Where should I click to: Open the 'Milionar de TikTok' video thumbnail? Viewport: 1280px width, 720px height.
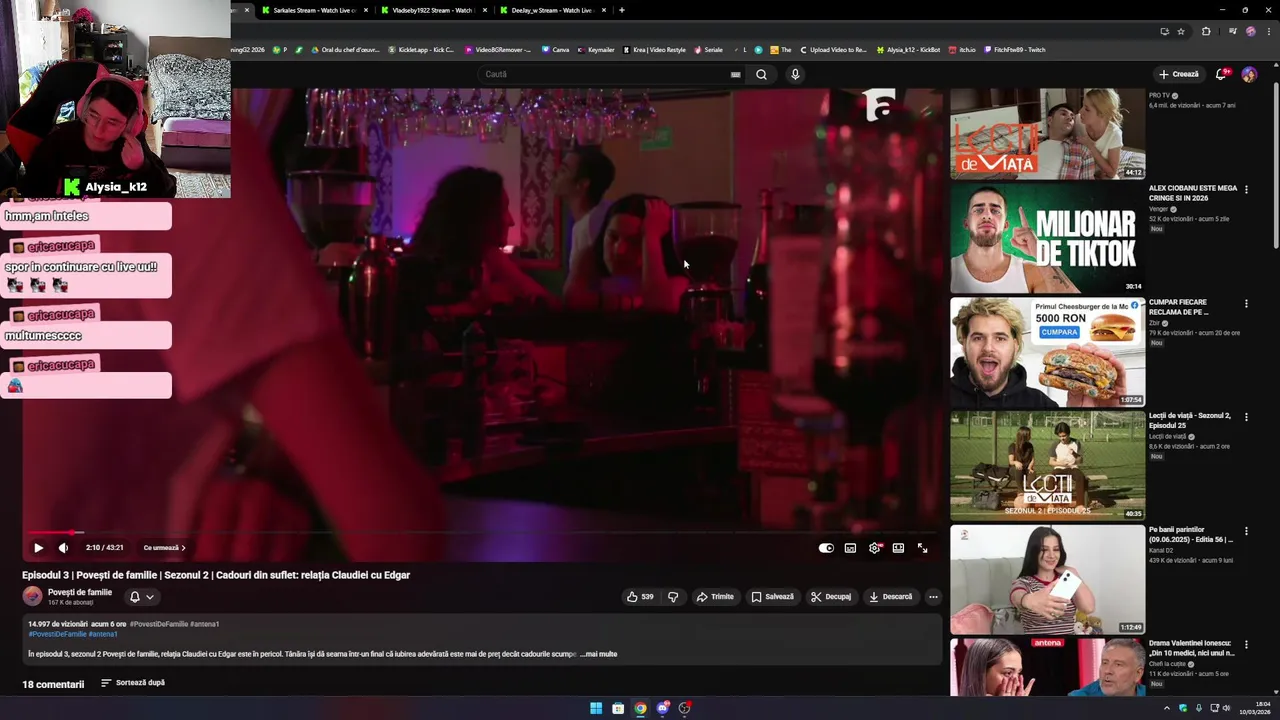pyautogui.click(x=1047, y=238)
